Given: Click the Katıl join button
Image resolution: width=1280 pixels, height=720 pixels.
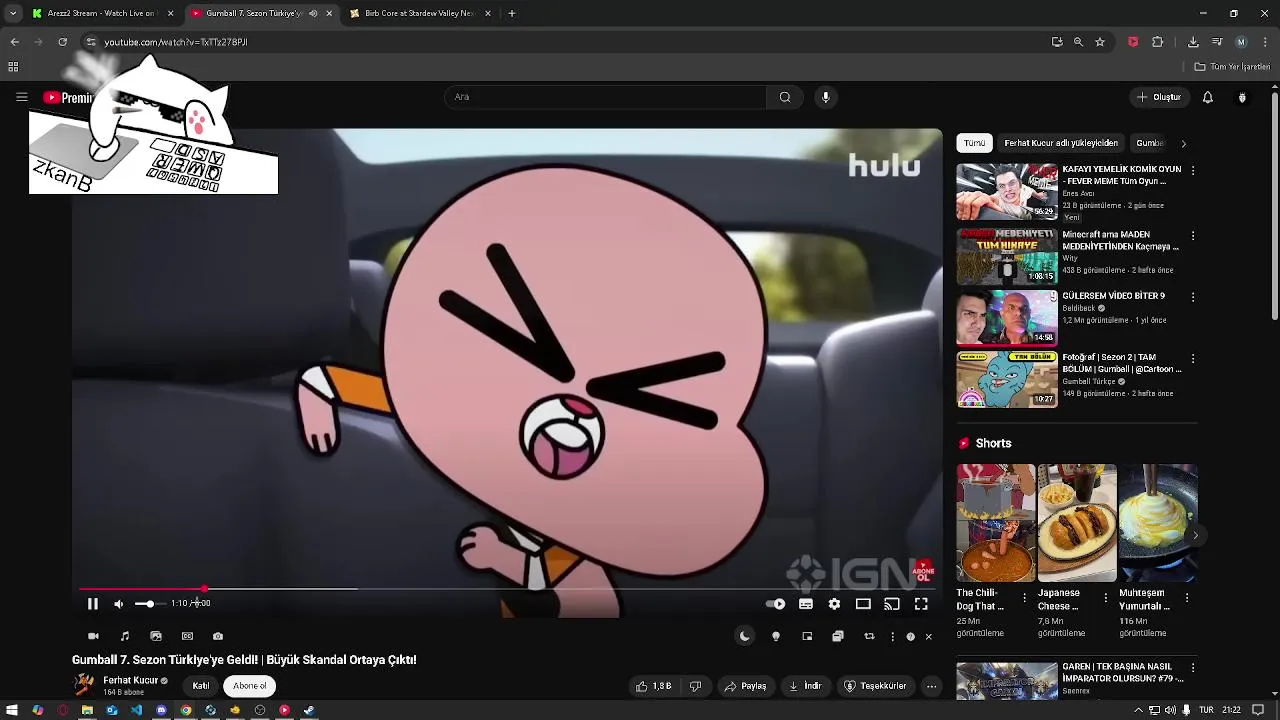Looking at the screenshot, I should click(201, 686).
